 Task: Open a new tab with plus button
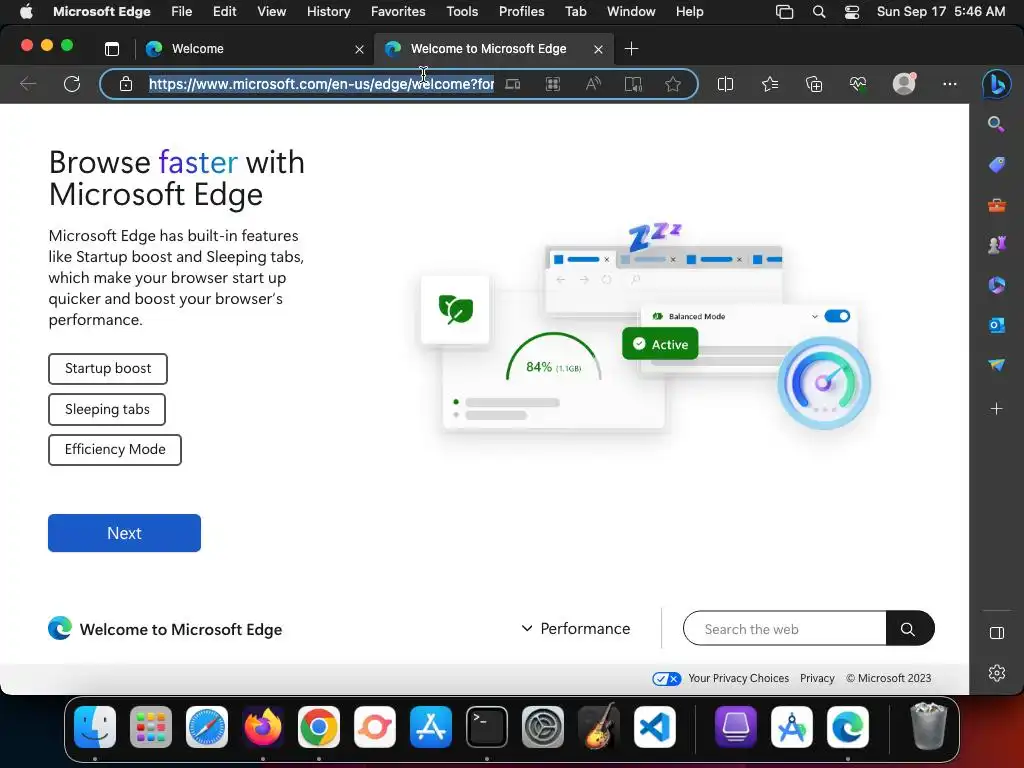(x=632, y=49)
